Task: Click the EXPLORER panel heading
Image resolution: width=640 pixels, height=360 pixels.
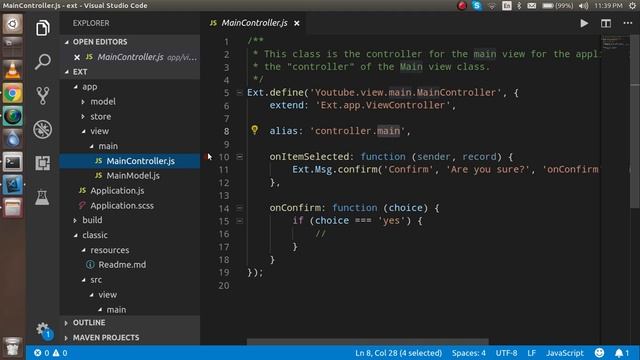Action: (x=91, y=23)
